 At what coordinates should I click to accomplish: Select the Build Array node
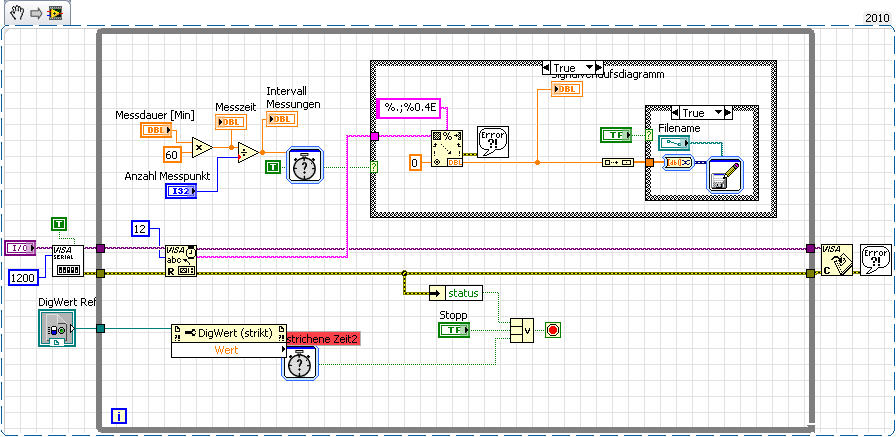(x=618, y=163)
